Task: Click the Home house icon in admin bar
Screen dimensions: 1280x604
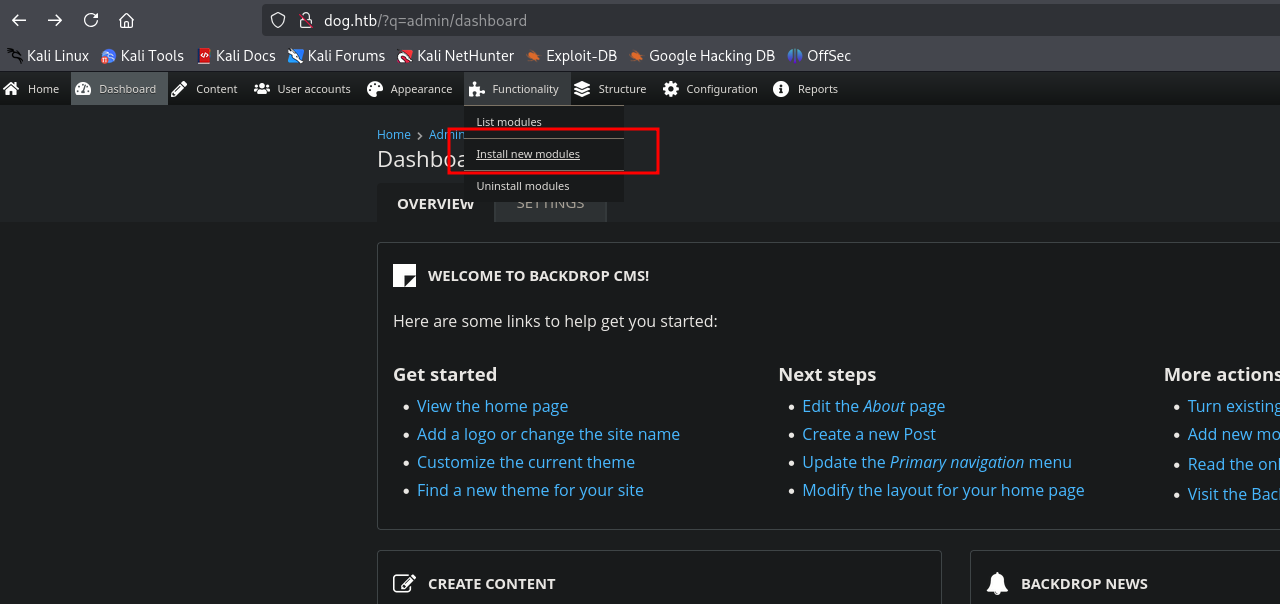Action: tap(11, 89)
